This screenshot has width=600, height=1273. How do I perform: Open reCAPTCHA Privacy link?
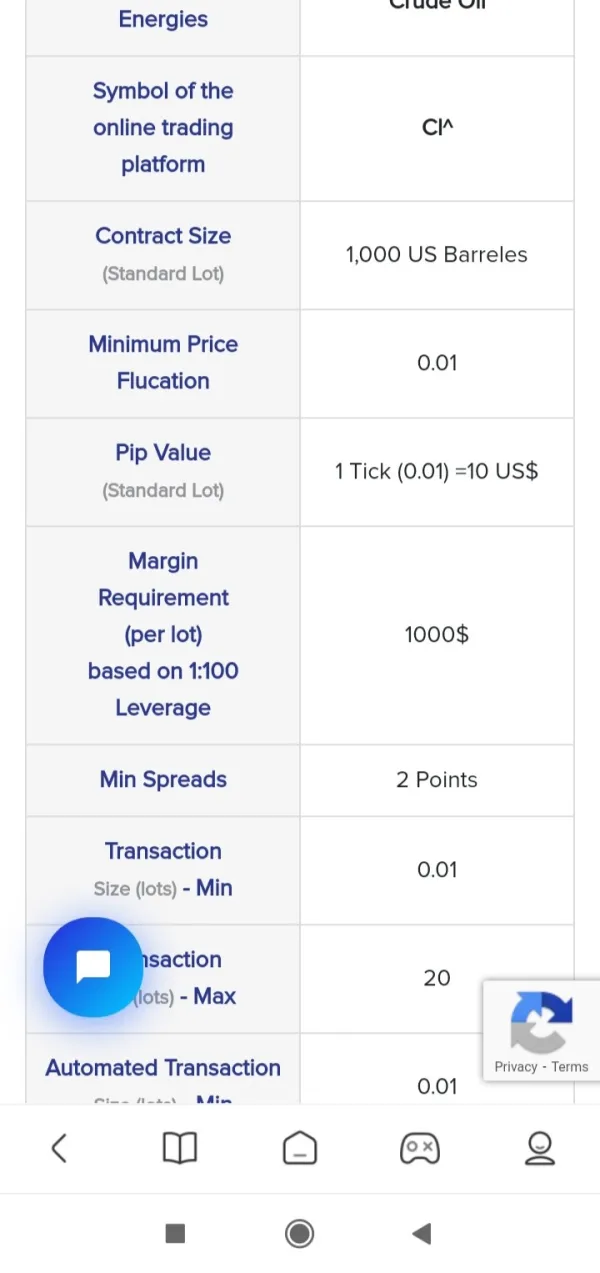pos(516,1067)
